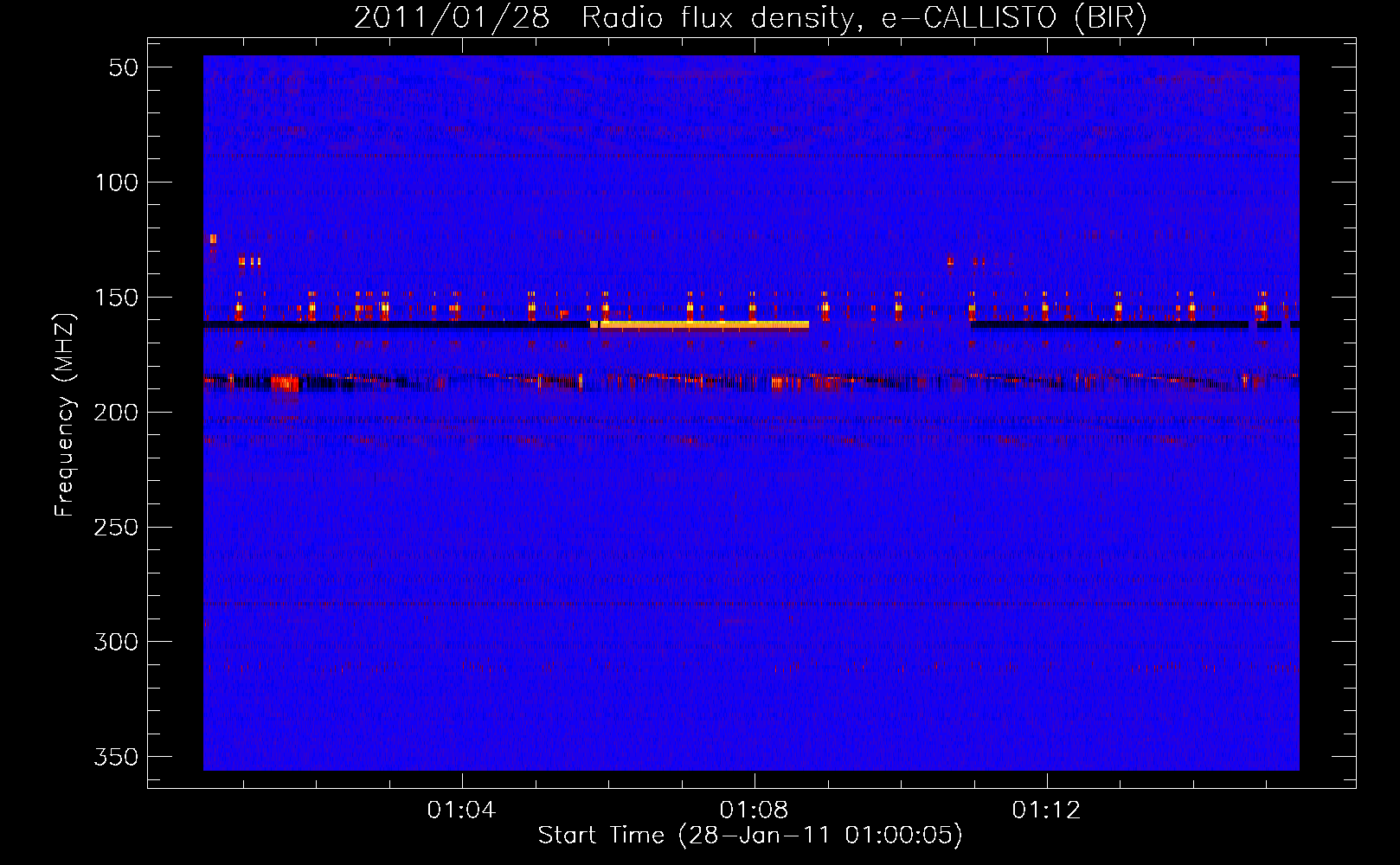Click the 100 frequency tick label

[x=116, y=183]
